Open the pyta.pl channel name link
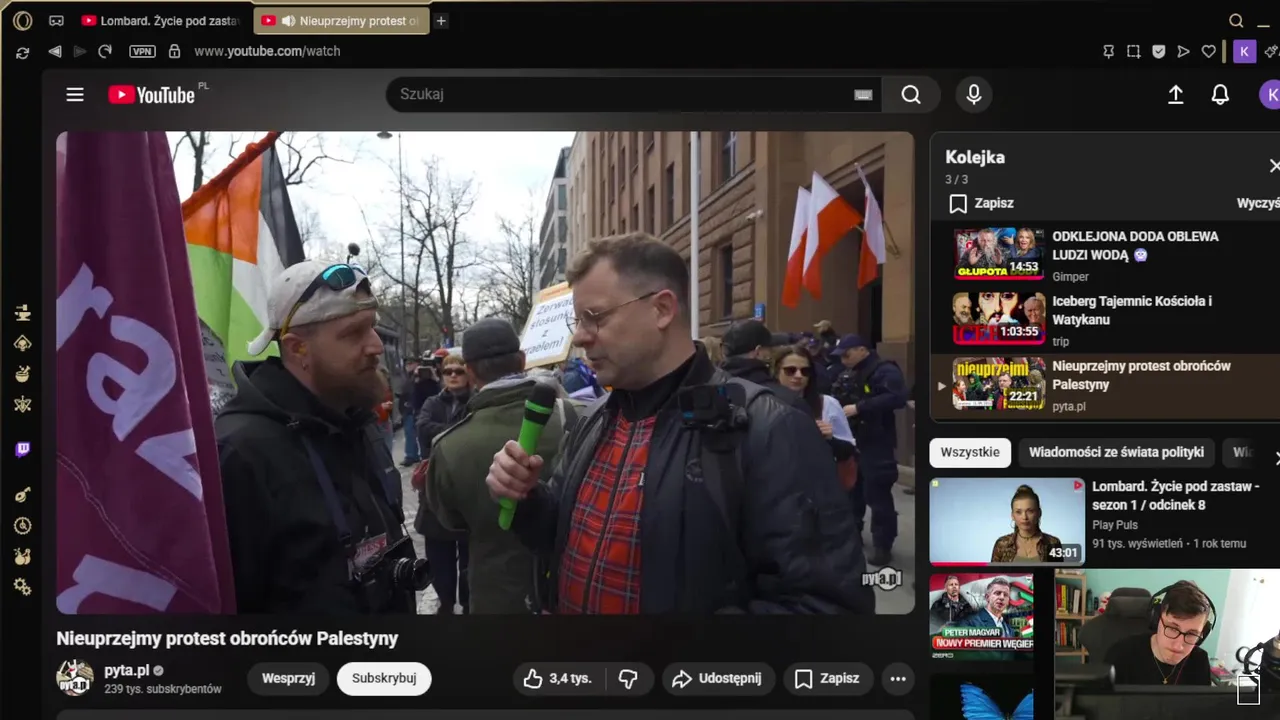1280x720 pixels. point(127,670)
